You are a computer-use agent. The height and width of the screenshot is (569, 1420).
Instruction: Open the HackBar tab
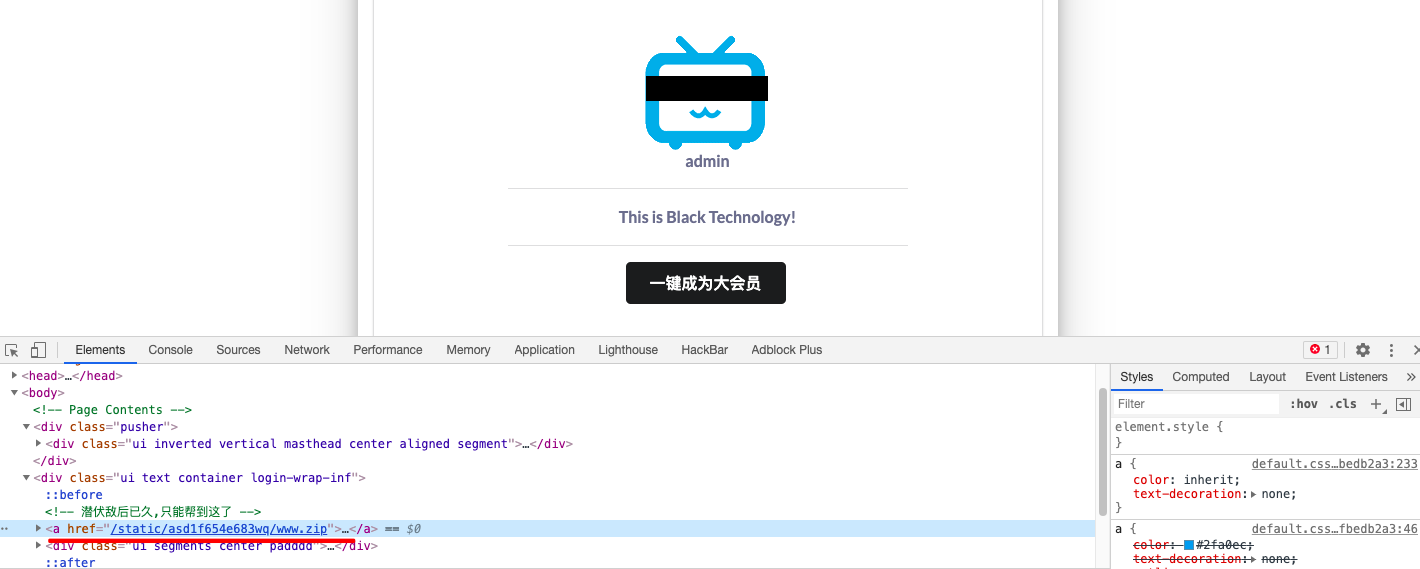(705, 350)
